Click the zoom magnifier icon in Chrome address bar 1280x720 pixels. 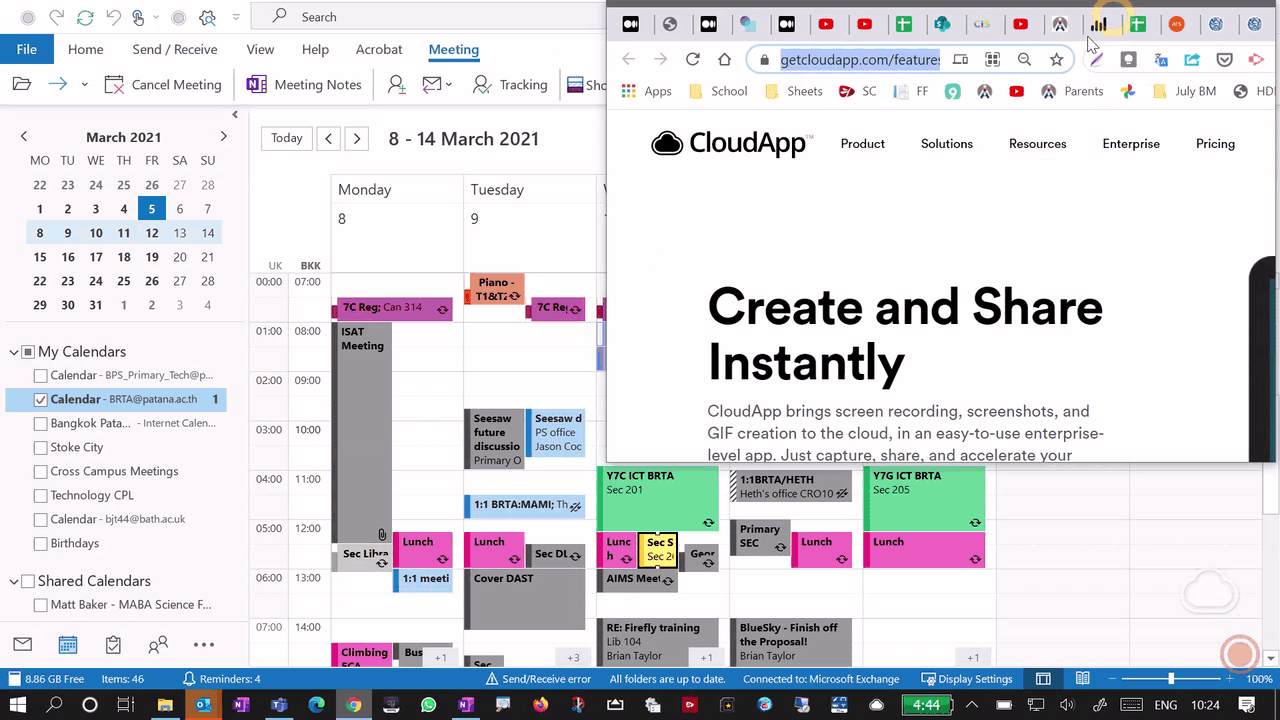click(x=1024, y=60)
